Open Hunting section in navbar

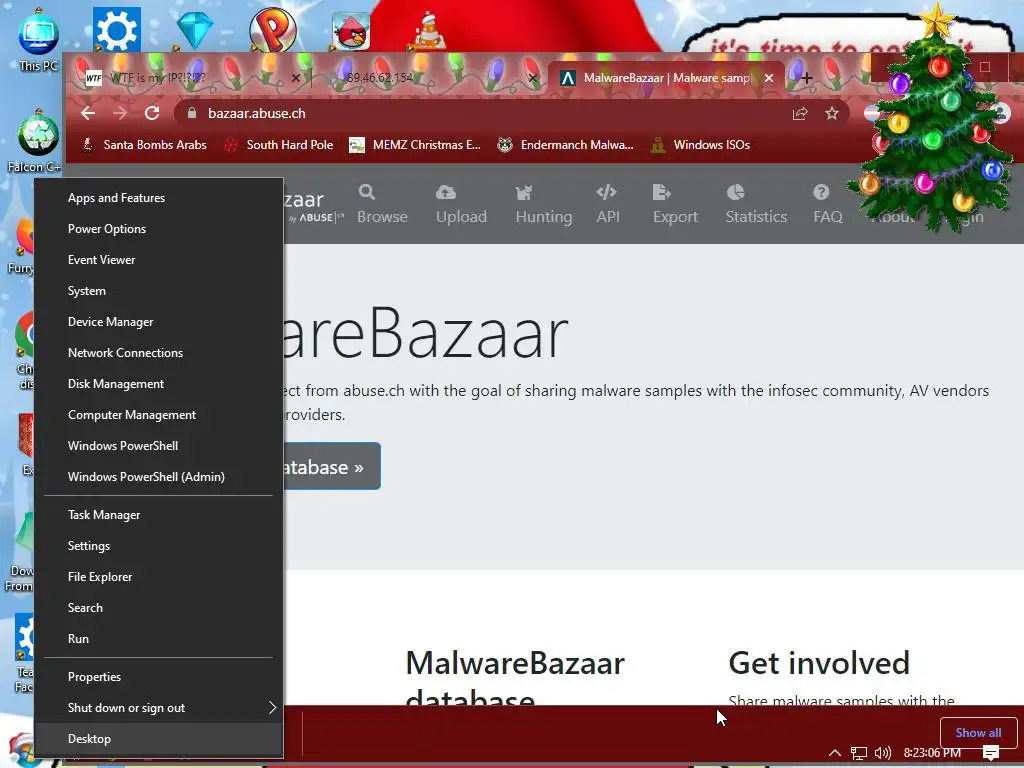pyautogui.click(x=543, y=204)
